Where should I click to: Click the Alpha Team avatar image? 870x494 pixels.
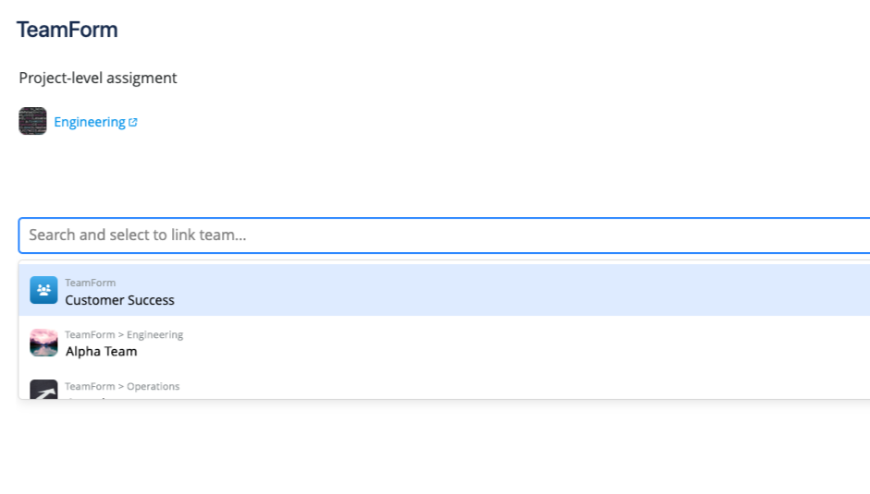[x=44, y=343]
